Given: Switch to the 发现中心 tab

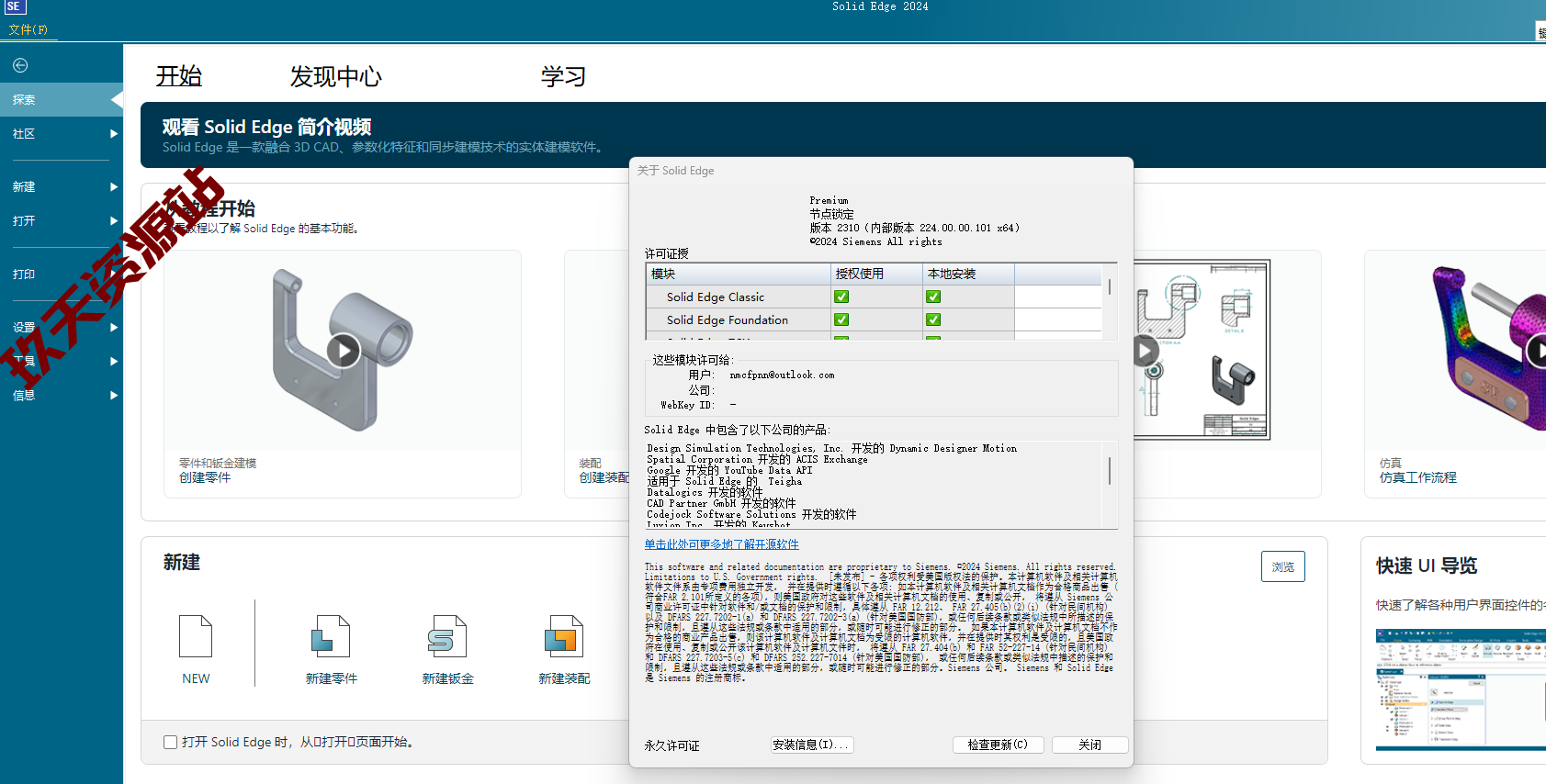Looking at the screenshot, I should click(336, 76).
